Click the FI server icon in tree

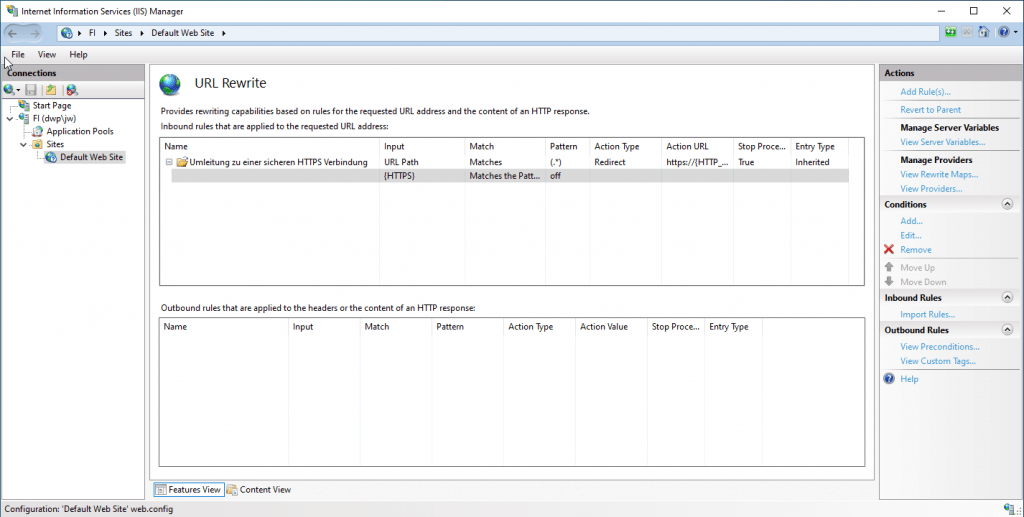pyautogui.click(x=24, y=118)
